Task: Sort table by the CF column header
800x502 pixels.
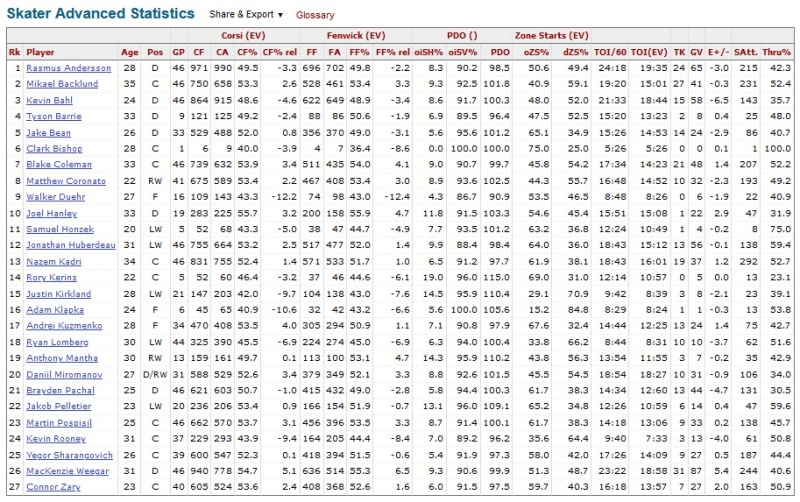Action: tap(198, 52)
